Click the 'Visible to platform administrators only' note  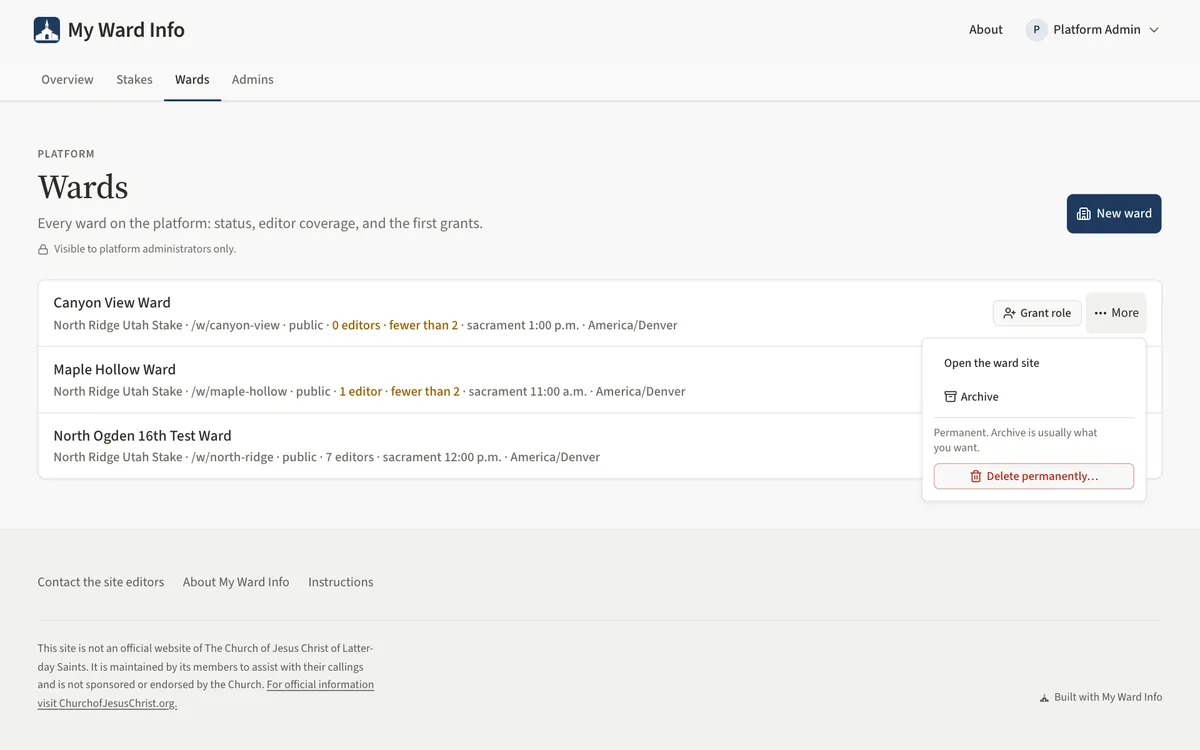145,249
